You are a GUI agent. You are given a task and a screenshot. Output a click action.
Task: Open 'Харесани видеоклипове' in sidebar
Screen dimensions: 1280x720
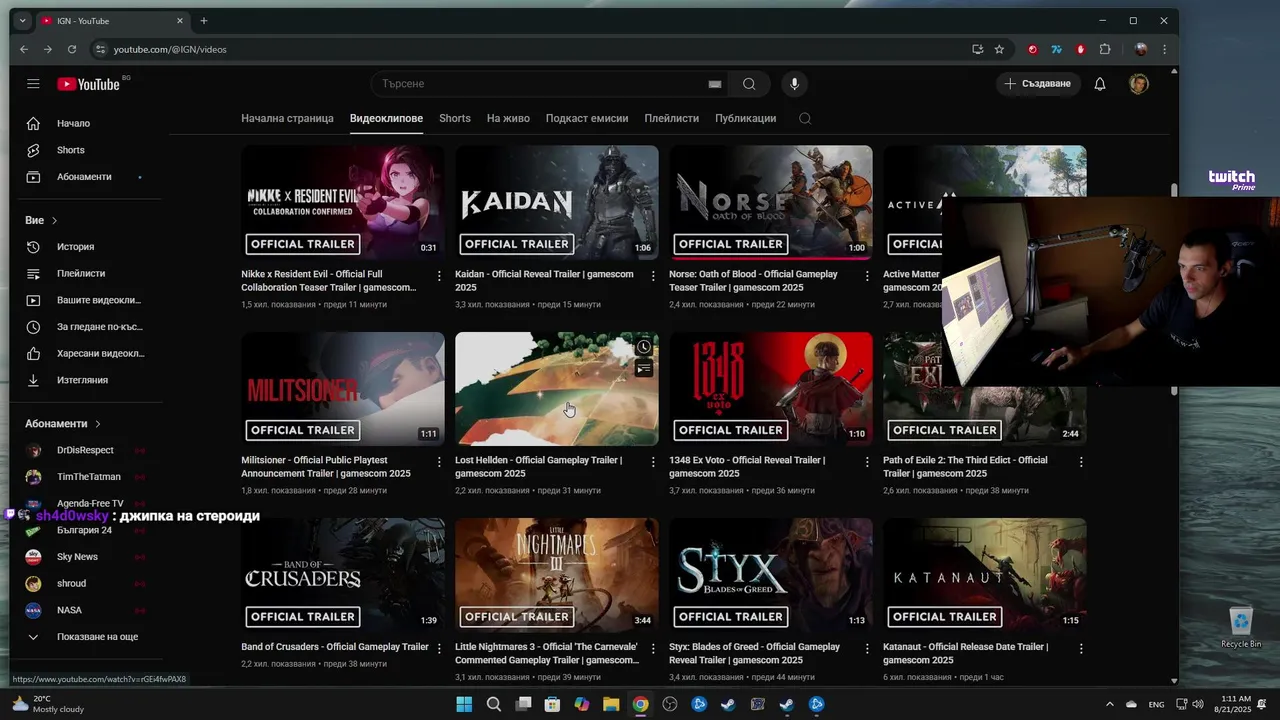coord(85,354)
